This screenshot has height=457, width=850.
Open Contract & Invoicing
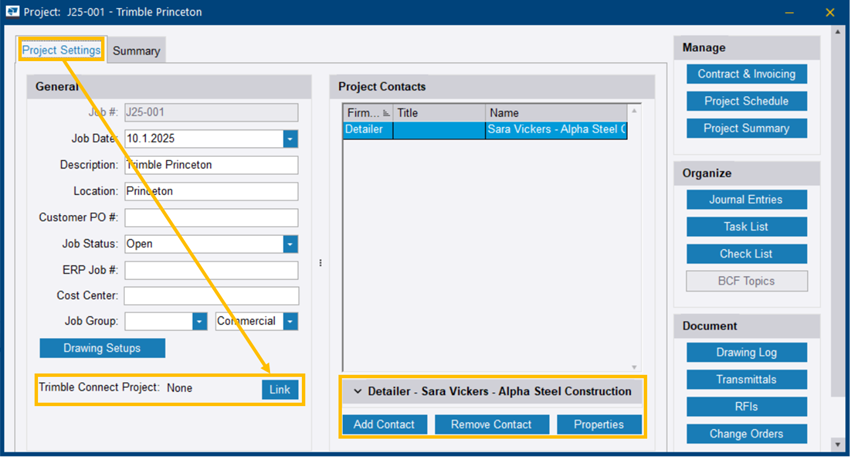pyautogui.click(x=746, y=74)
